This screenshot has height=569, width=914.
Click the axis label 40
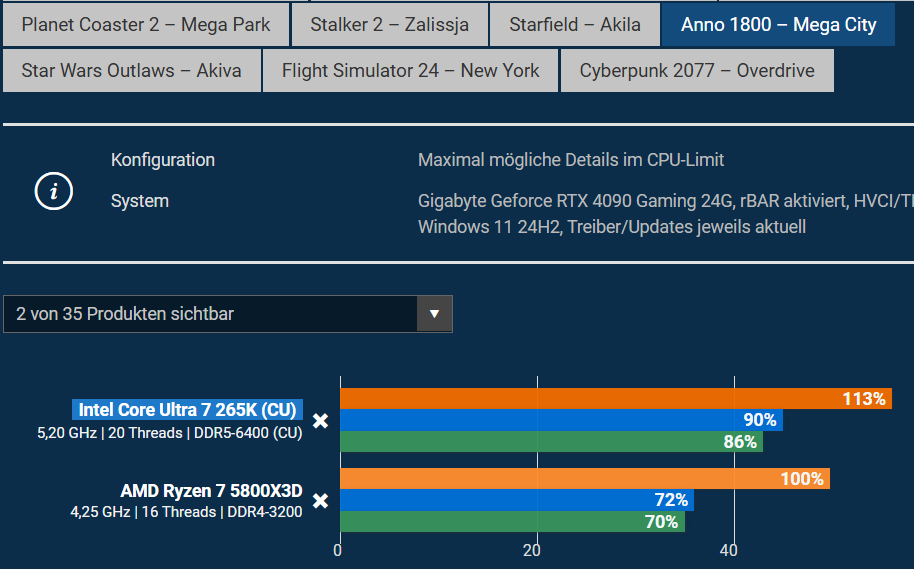click(x=729, y=550)
